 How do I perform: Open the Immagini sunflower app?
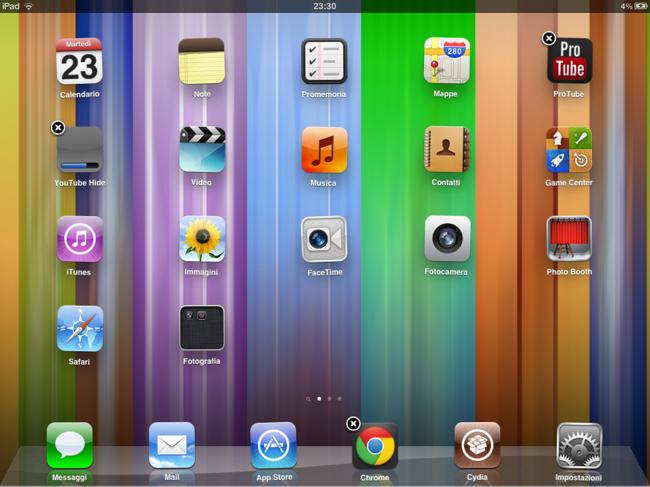tap(202, 239)
